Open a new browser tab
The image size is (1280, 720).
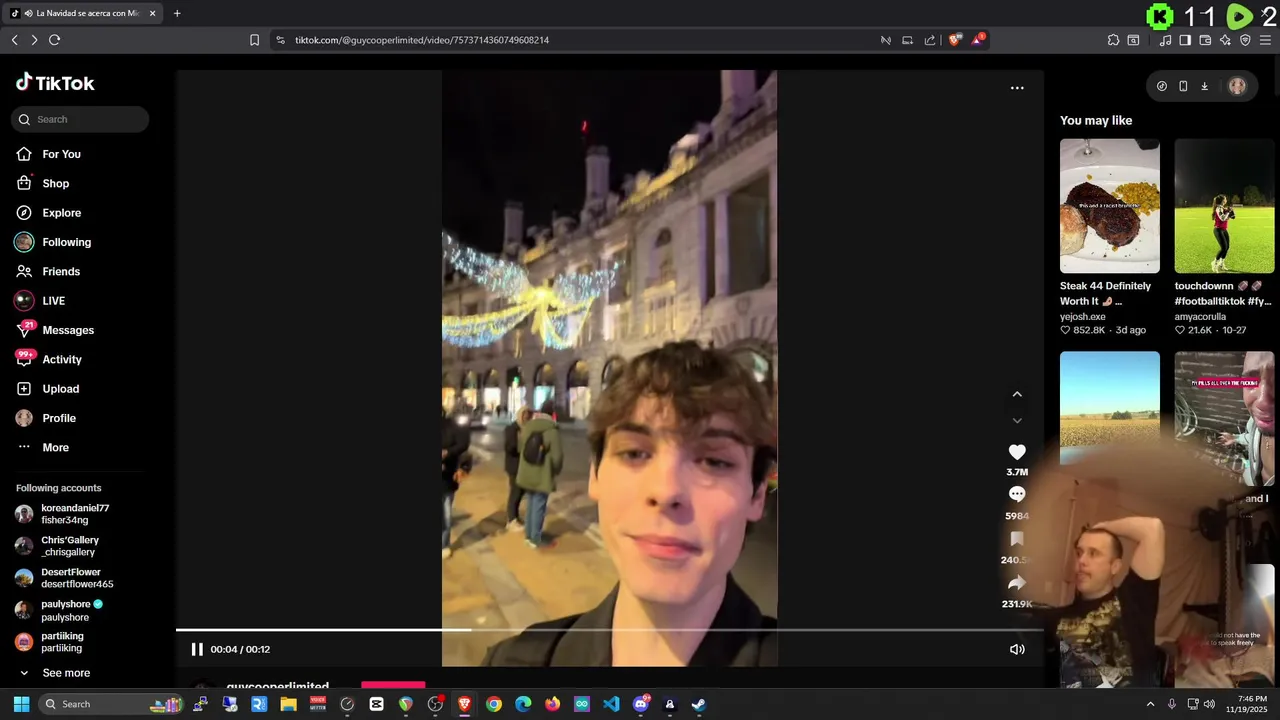[177, 13]
